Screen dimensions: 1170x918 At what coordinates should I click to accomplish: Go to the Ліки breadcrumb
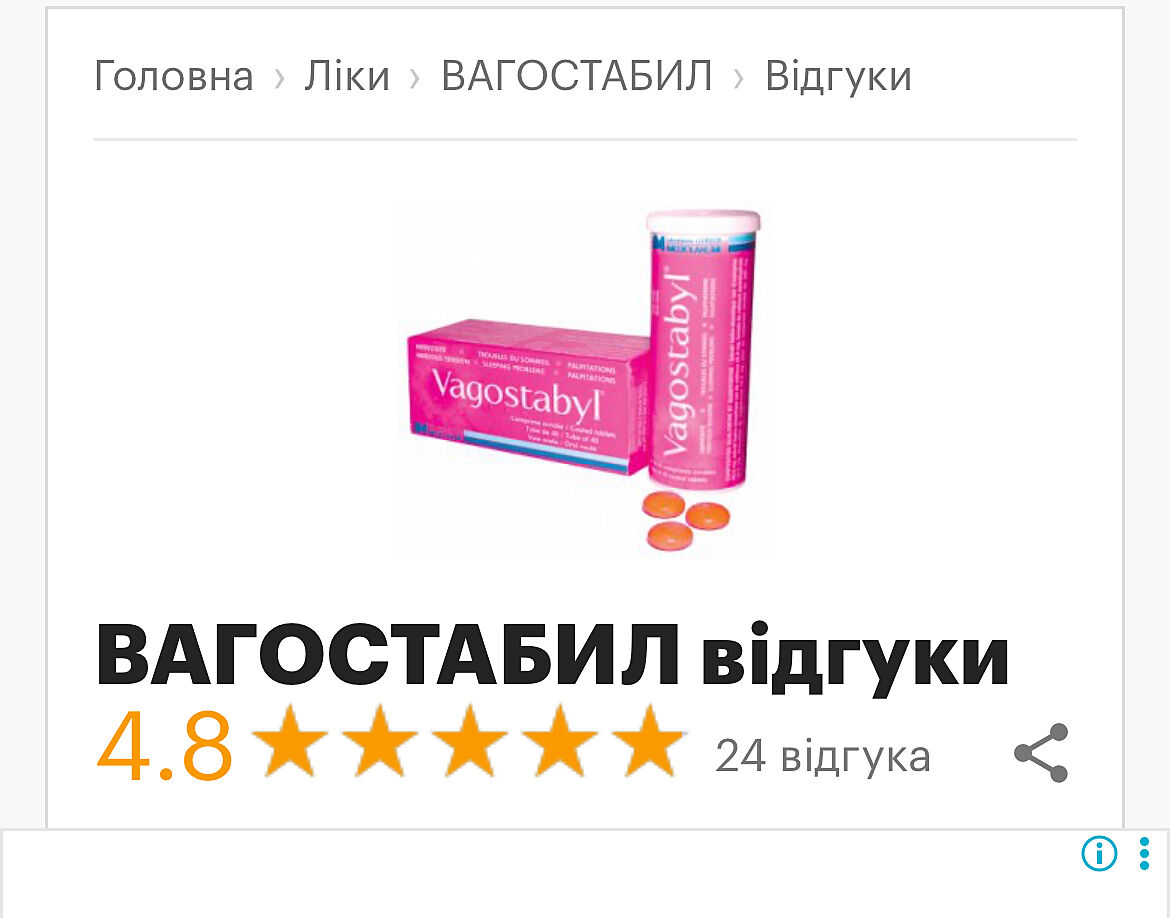(346, 76)
